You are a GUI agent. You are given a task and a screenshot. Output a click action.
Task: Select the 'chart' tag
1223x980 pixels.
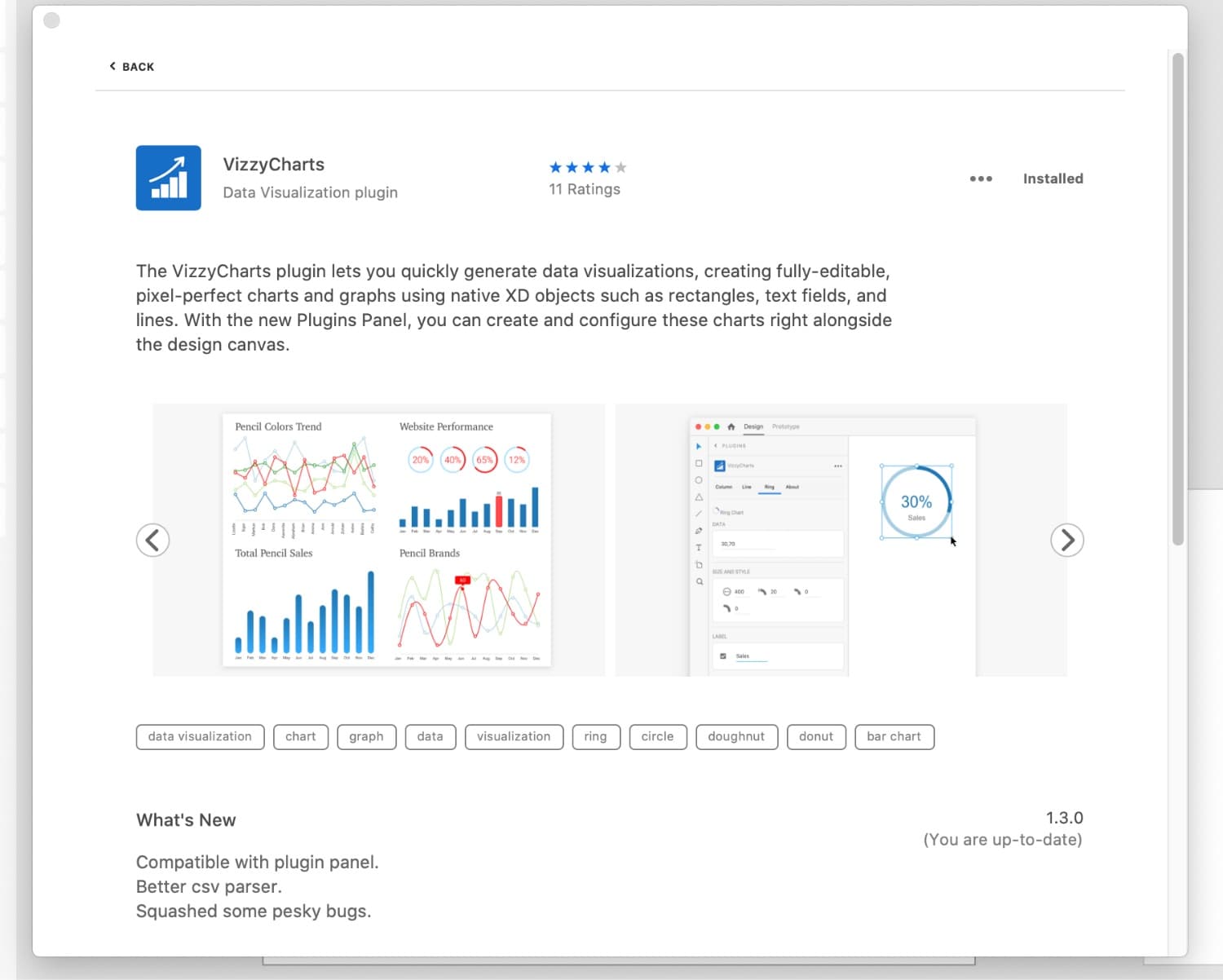tap(300, 736)
